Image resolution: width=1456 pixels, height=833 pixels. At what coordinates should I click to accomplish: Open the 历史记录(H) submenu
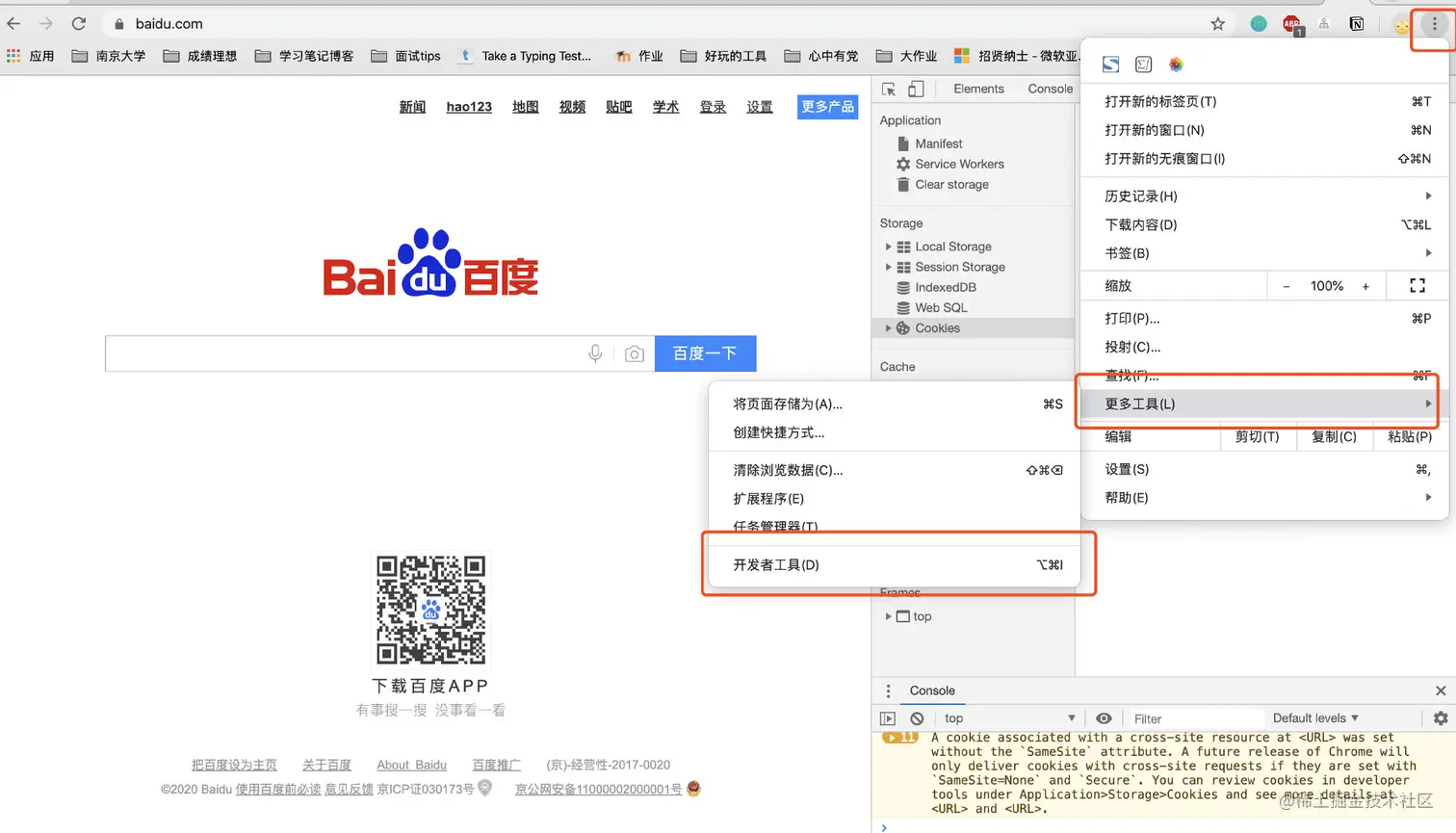pyautogui.click(x=1264, y=195)
